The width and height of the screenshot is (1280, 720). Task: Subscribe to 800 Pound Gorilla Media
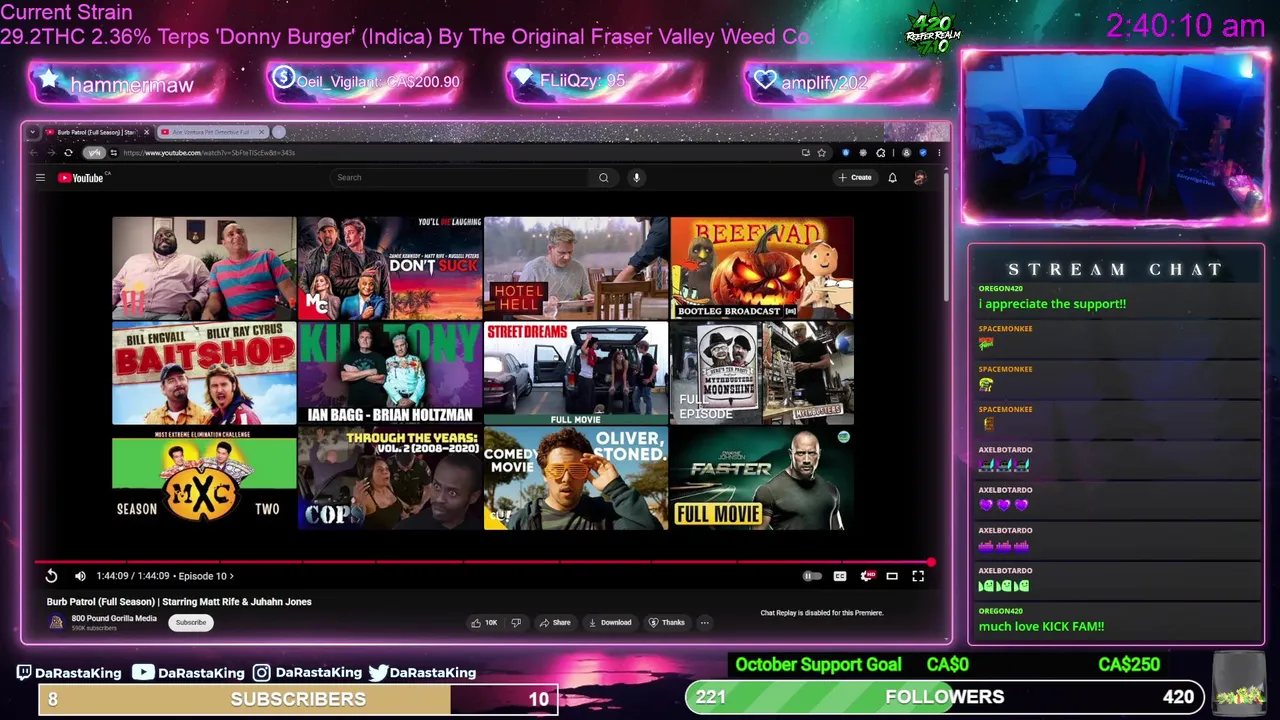click(190, 623)
